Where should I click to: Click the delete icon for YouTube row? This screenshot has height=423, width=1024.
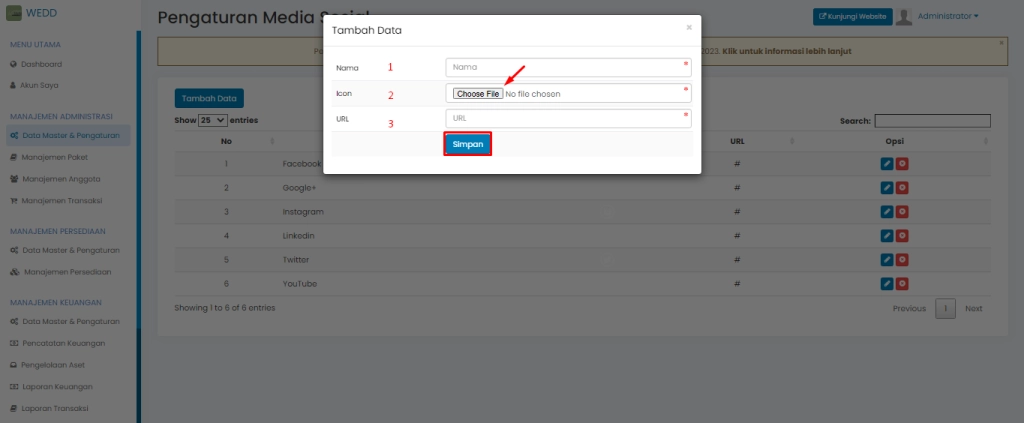click(902, 284)
